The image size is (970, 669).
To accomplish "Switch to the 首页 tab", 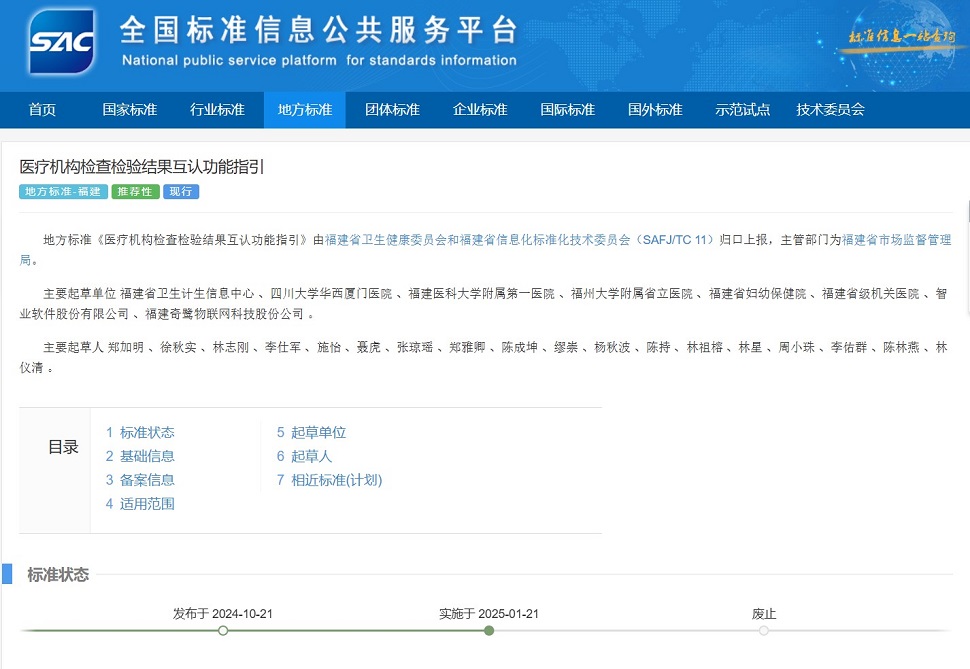I will coord(42,110).
